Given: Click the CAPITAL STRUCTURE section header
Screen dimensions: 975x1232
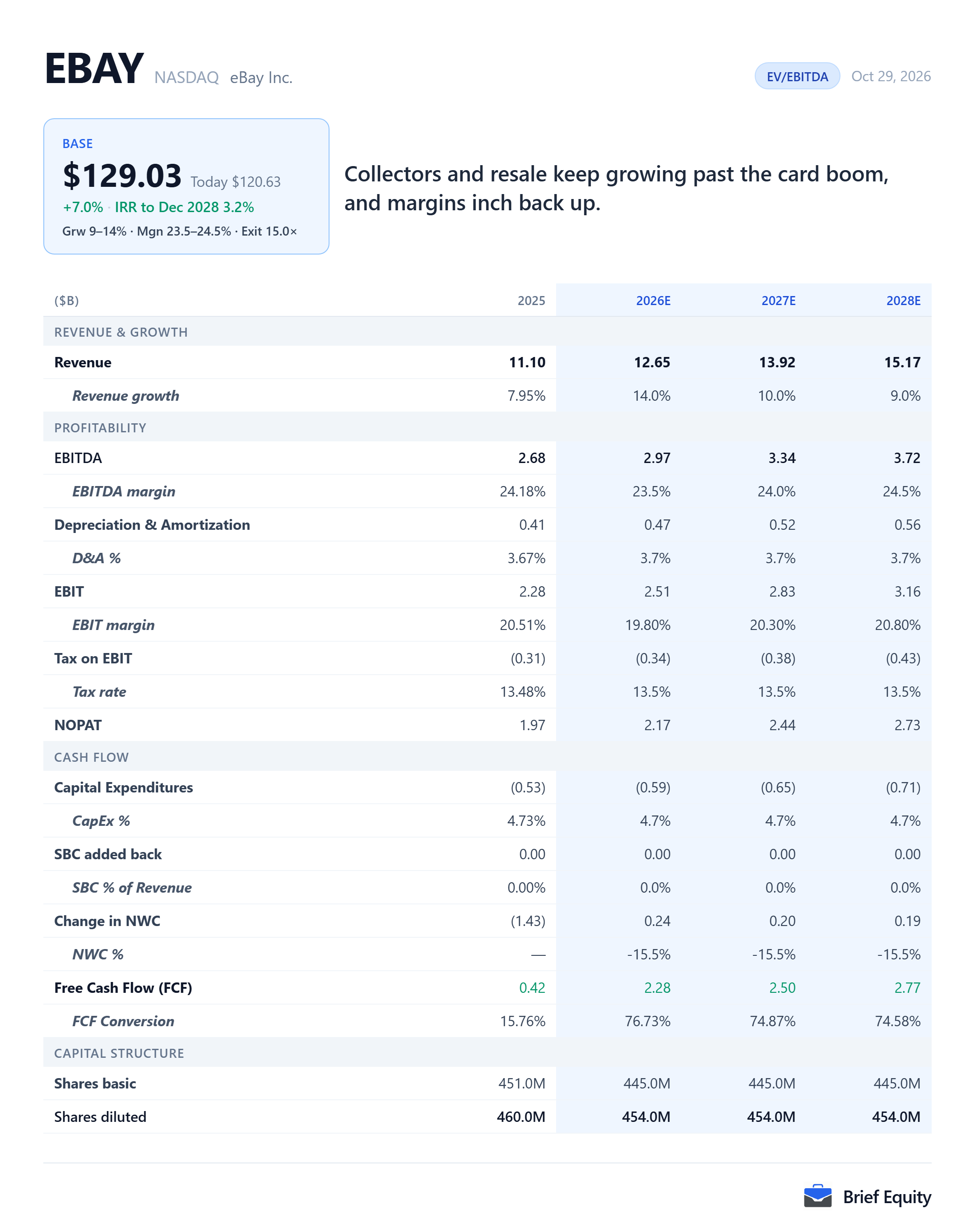Looking at the screenshot, I should (119, 1053).
